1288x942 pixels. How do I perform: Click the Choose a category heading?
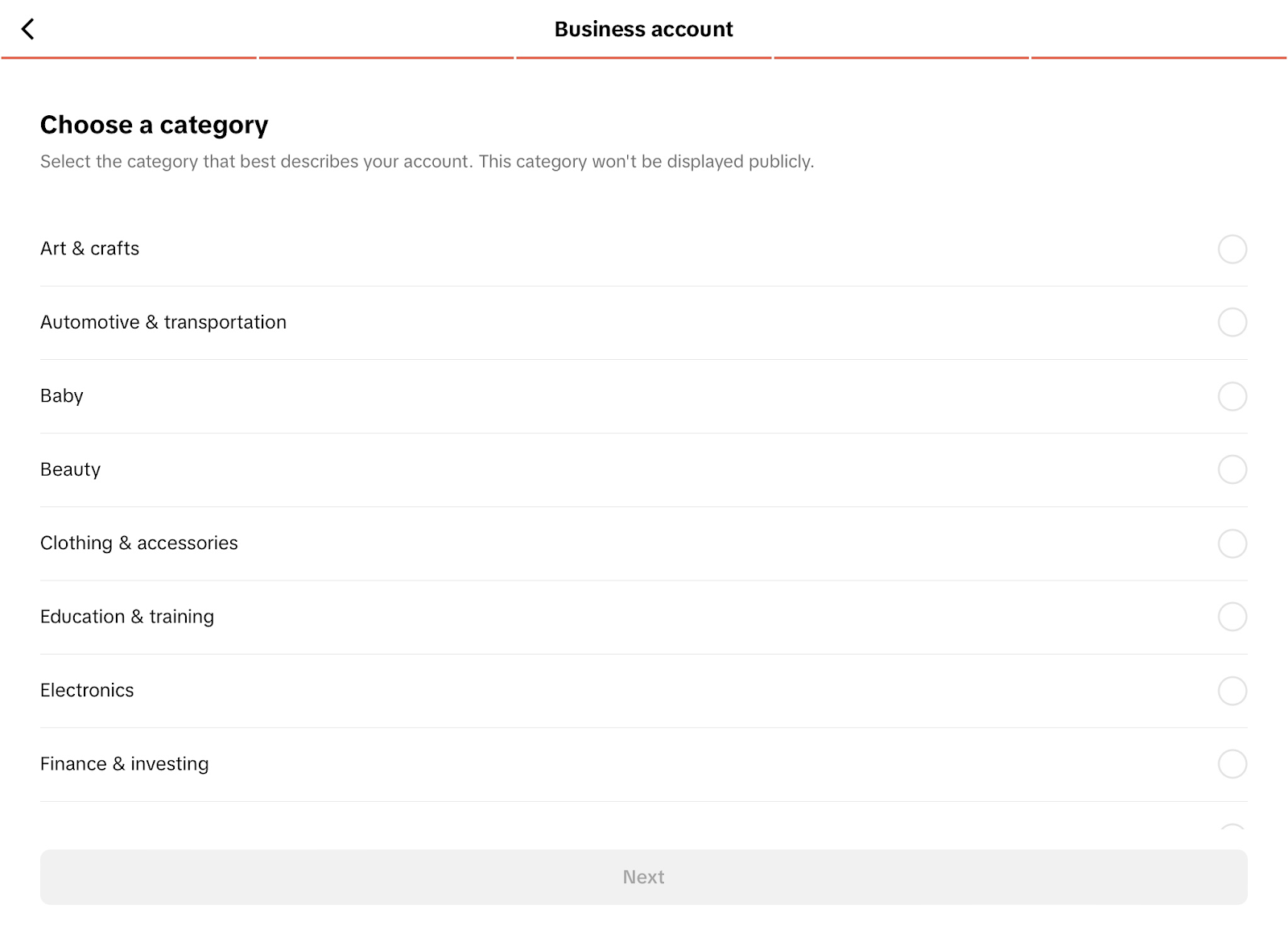[x=155, y=126]
